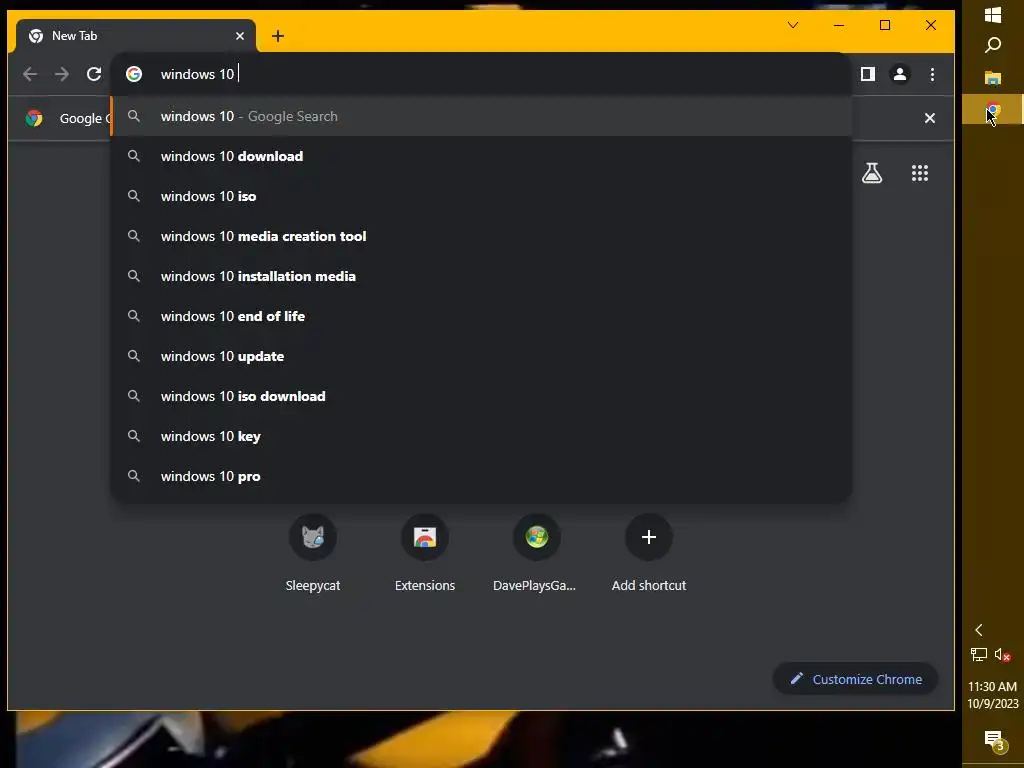
Task: Click search magnifier beside windows 10 pro
Action: 134,476
